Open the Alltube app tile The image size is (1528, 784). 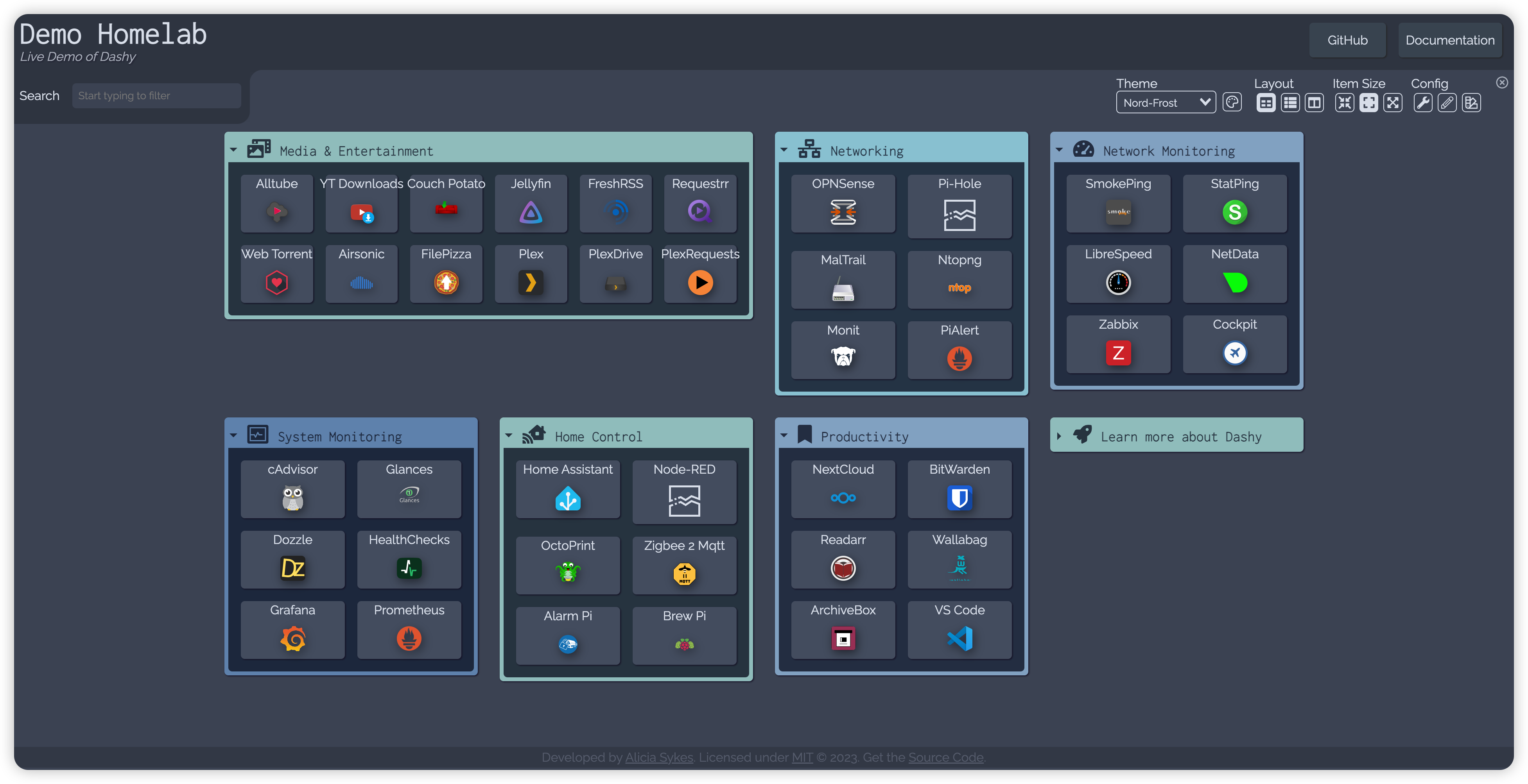pyautogui.click(x=276, y=203)
